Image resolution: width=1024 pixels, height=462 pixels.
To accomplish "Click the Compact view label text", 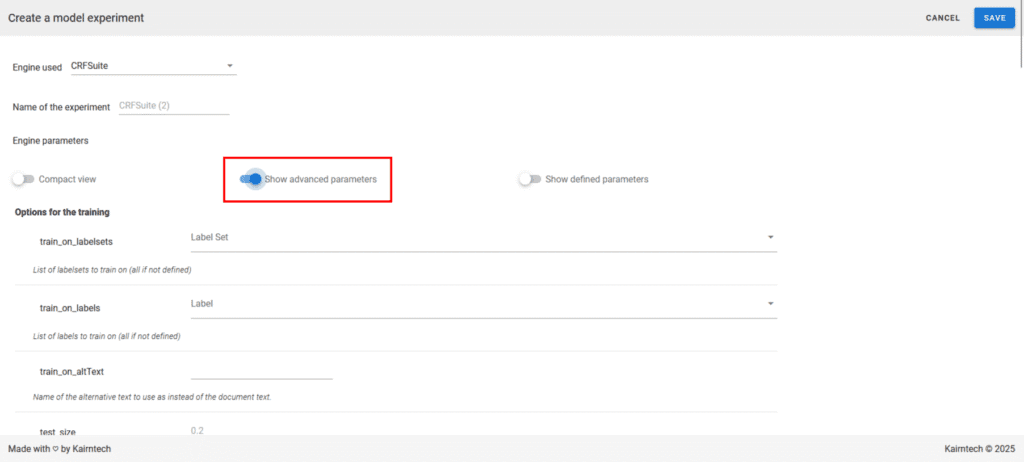I will (67, 179).
